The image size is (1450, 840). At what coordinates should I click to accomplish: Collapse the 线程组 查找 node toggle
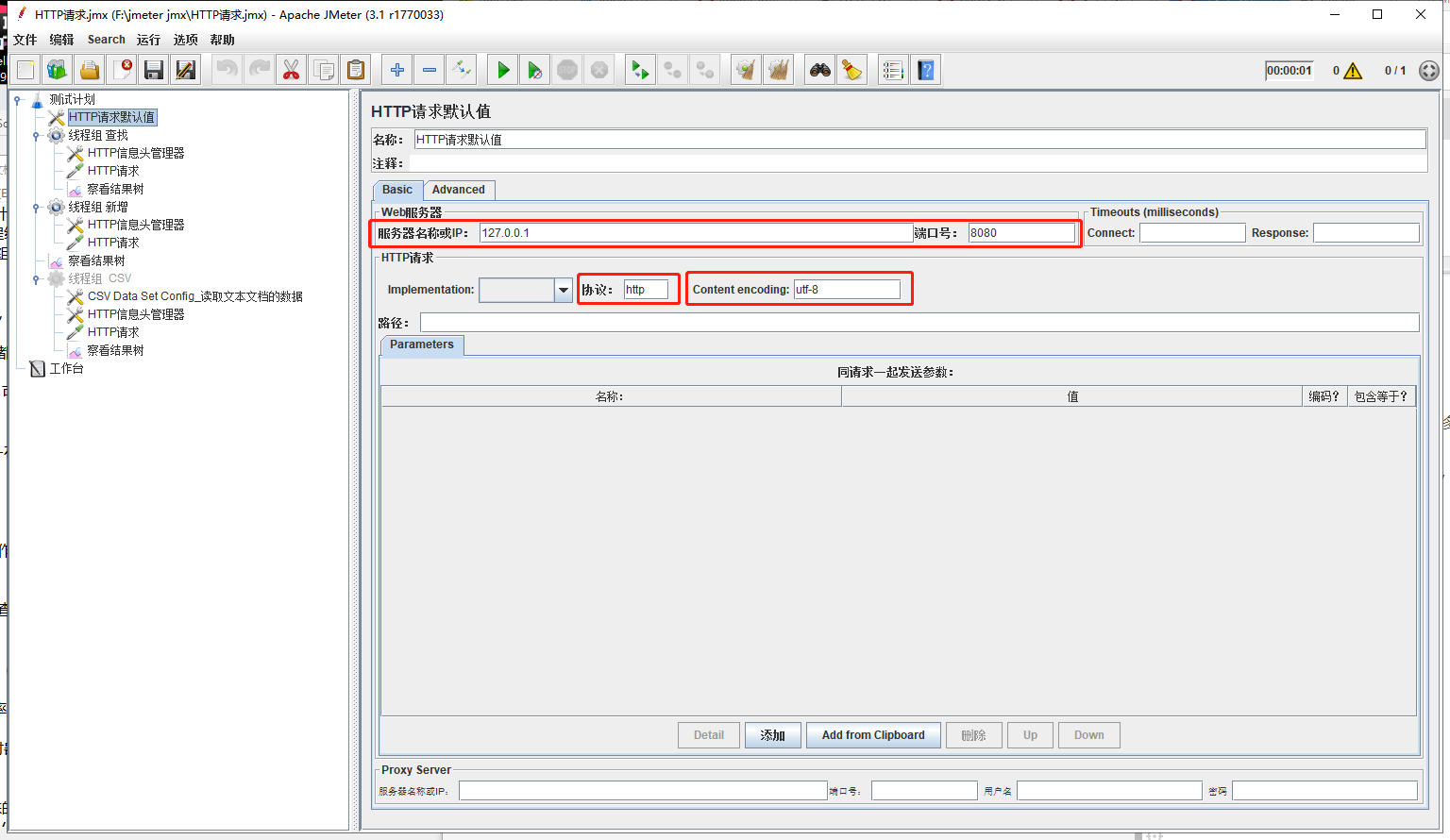coord(36,135)
